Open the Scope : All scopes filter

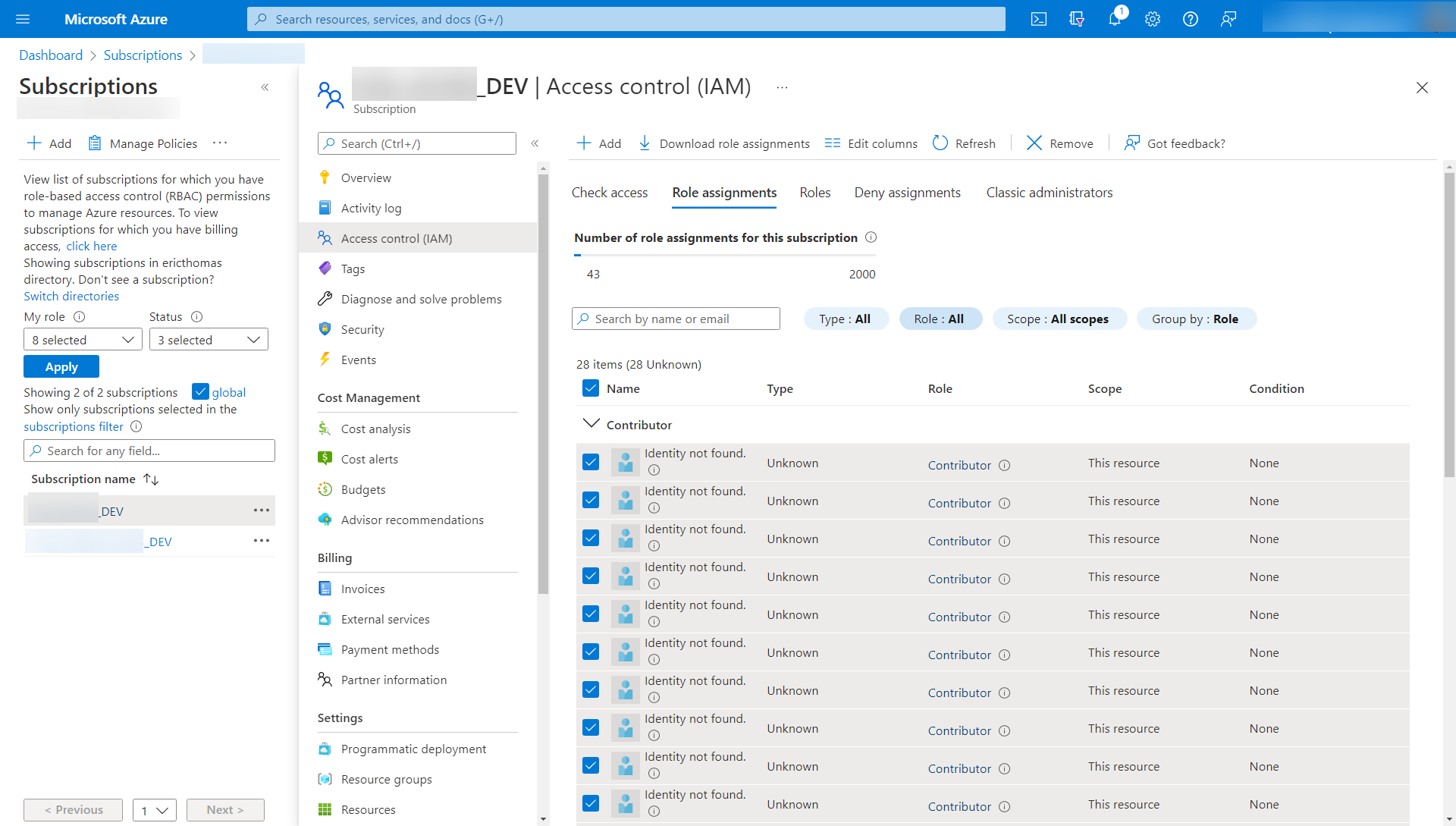[x=1059, y=319]
